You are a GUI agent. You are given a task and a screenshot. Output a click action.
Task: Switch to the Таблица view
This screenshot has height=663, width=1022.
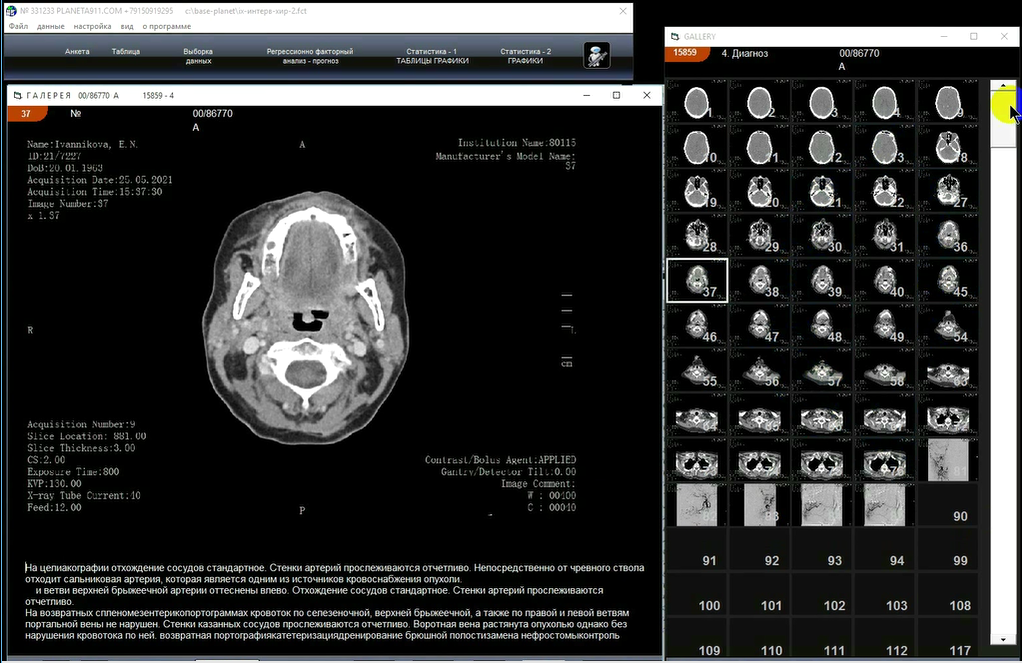tap(126, 51)
